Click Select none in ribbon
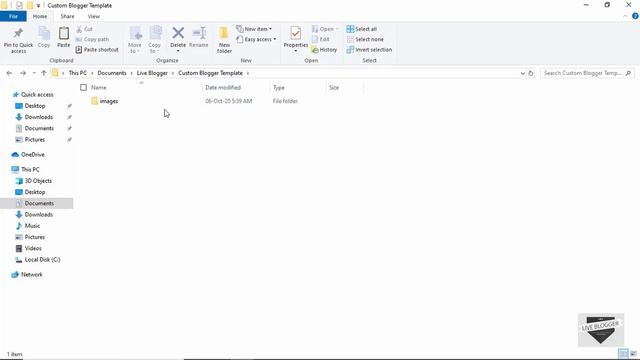The height and width of the screenshot is (360, 640). (365, 39)
